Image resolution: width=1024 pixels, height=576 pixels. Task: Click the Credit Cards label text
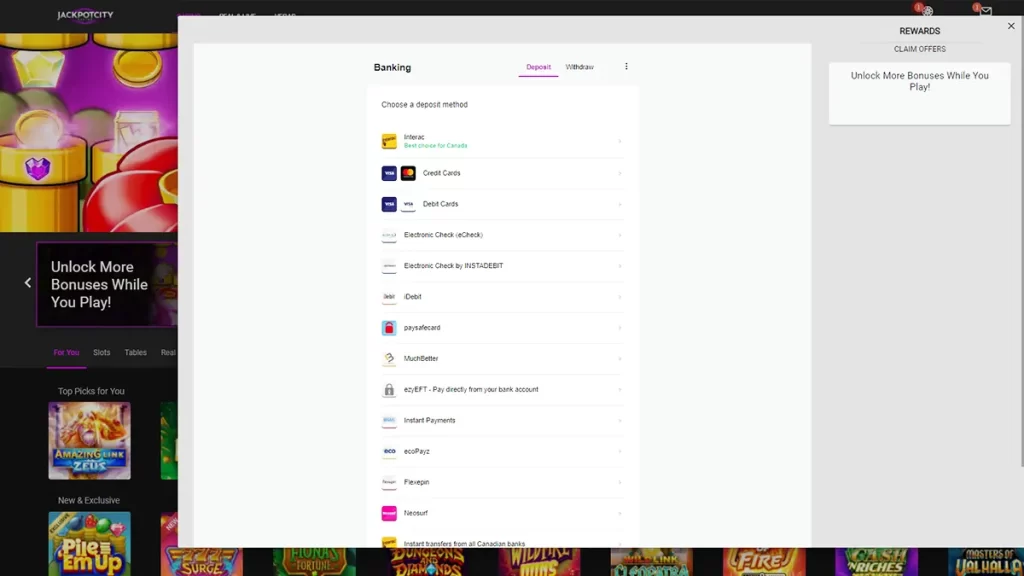(441, 173)
